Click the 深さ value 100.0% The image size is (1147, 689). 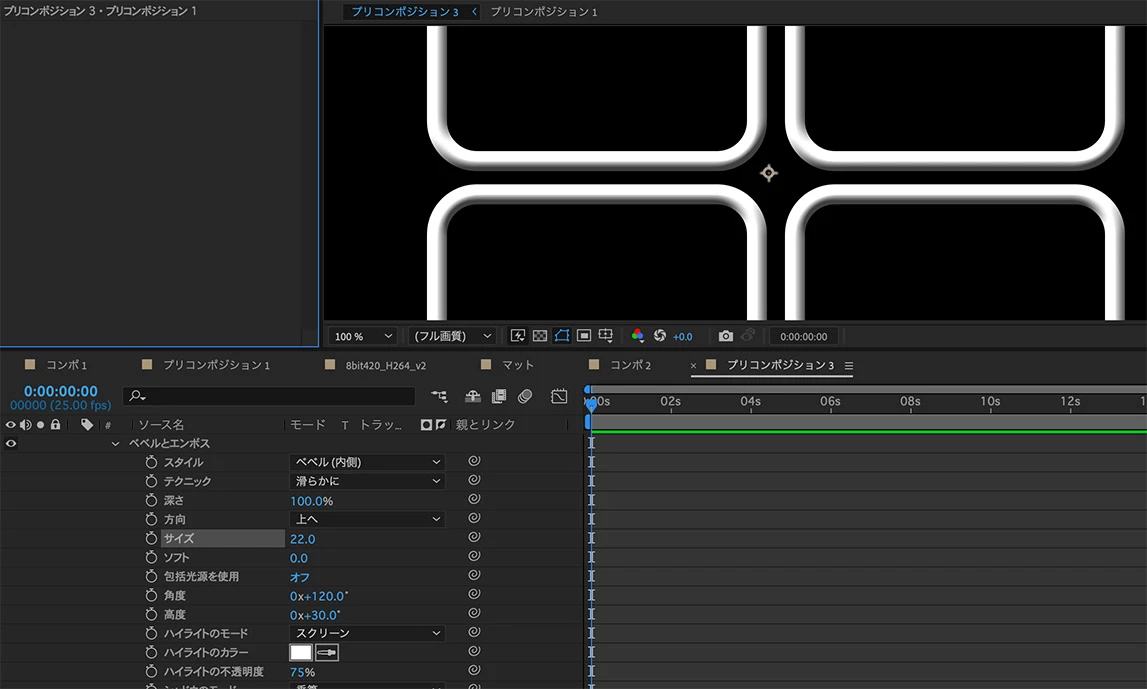[312, 501]
